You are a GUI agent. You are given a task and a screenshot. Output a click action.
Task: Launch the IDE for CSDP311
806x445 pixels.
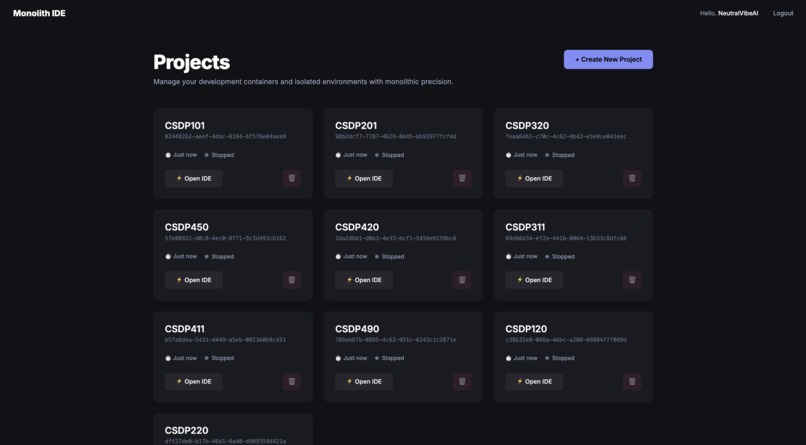pyautogui.click(x=534, y=280)
